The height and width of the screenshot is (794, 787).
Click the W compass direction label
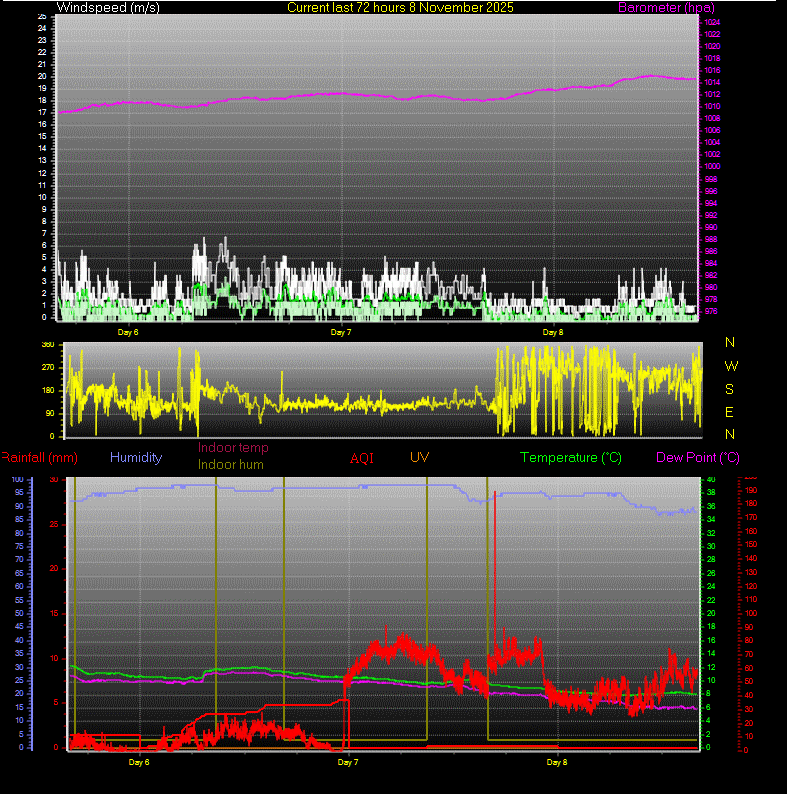[730, 366]
